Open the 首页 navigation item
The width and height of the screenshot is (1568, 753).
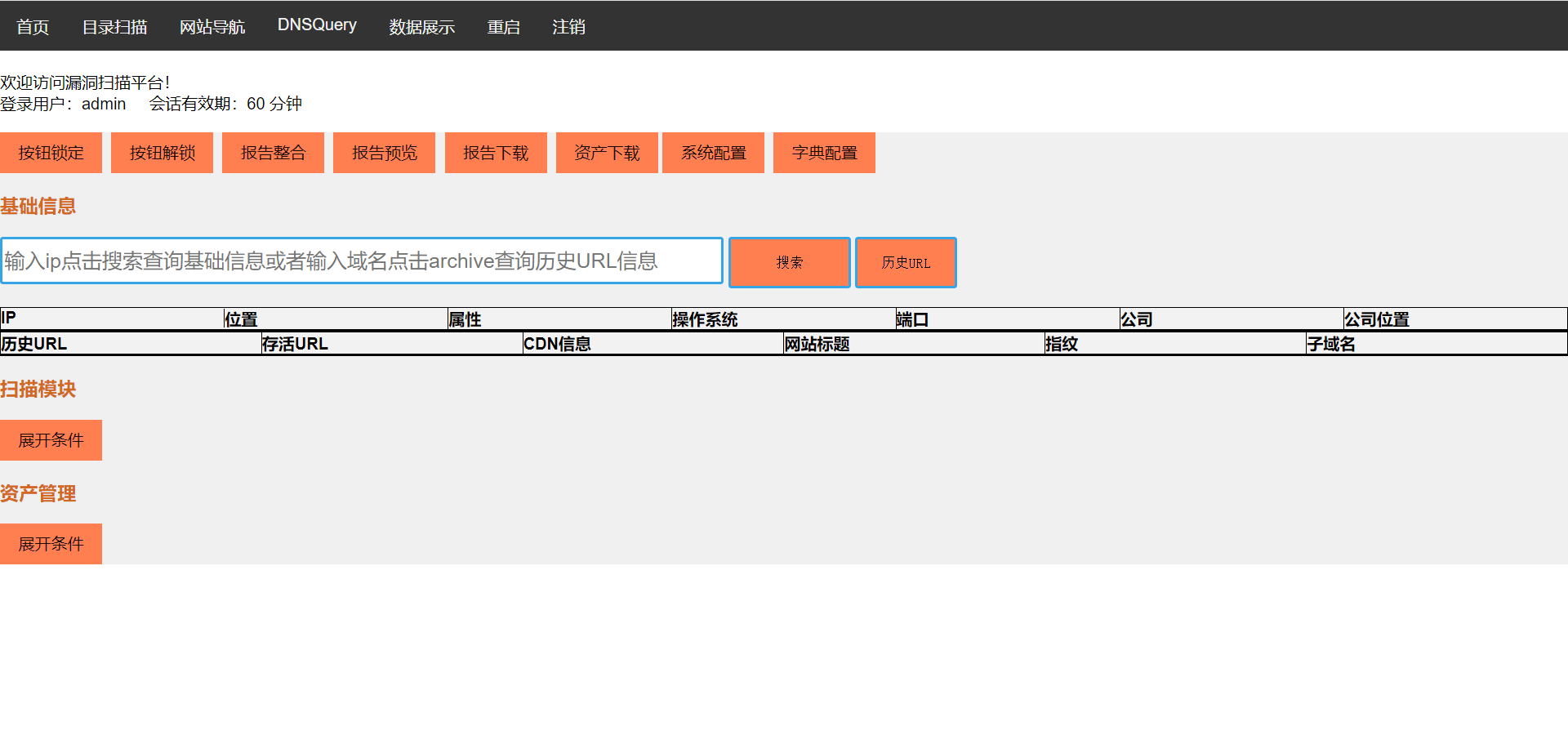[33, 27]
